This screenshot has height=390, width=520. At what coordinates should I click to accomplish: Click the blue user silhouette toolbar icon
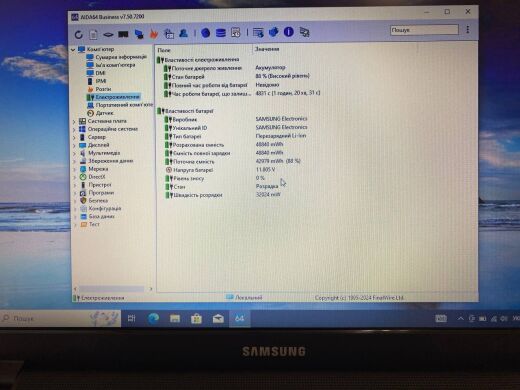[x=184, y=33]
